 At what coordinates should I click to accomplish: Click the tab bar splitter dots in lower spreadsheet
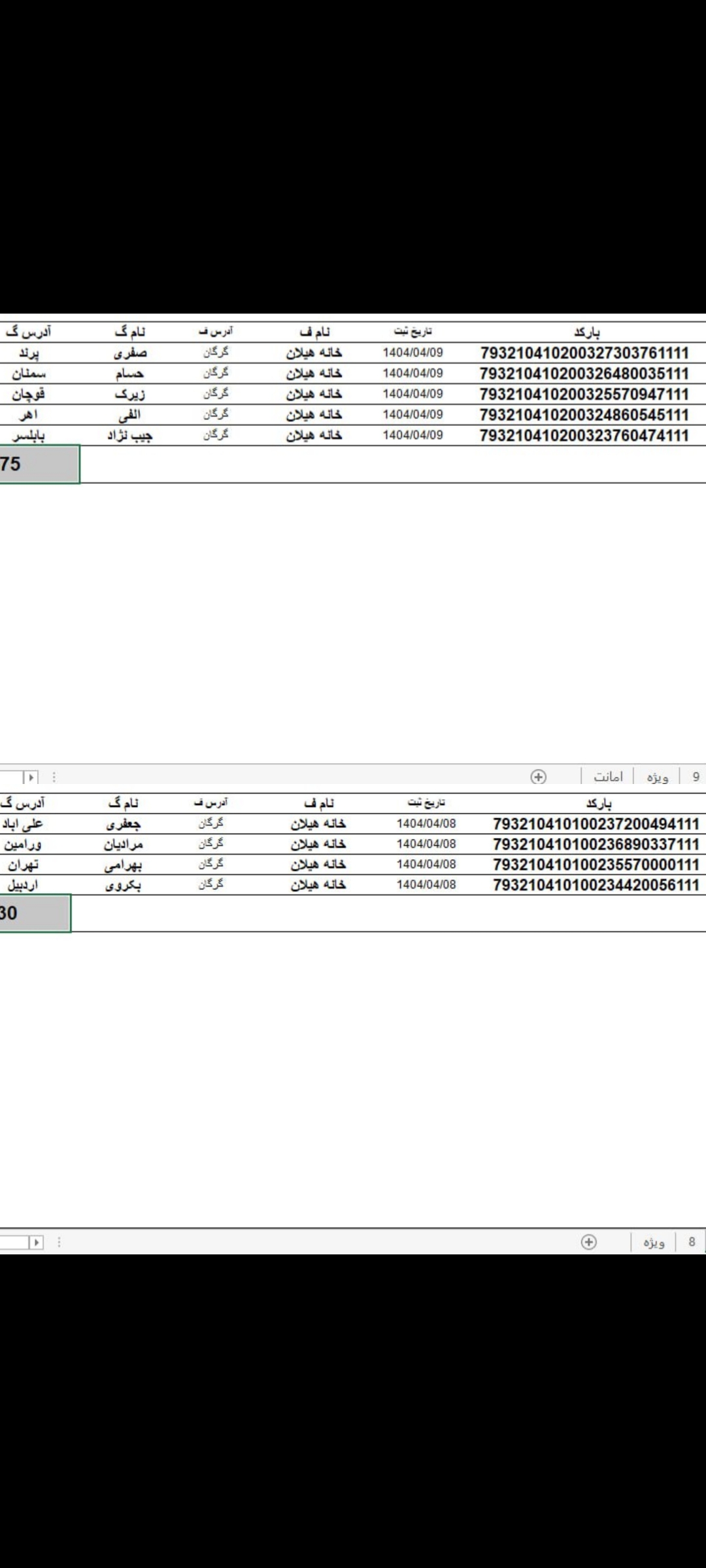coord(59,1242)
